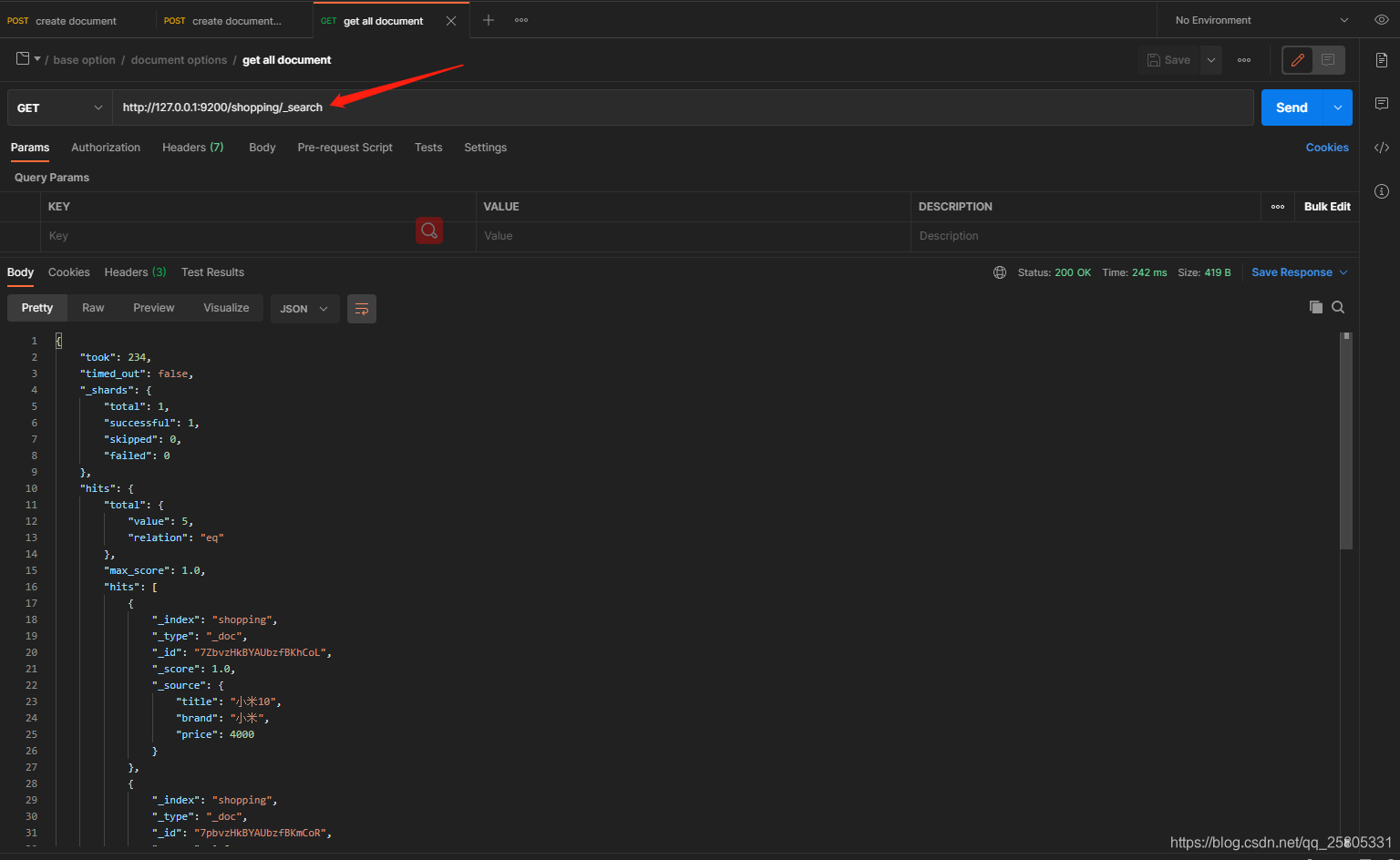
Task: Click the Send button
Action: (1292, 107)
